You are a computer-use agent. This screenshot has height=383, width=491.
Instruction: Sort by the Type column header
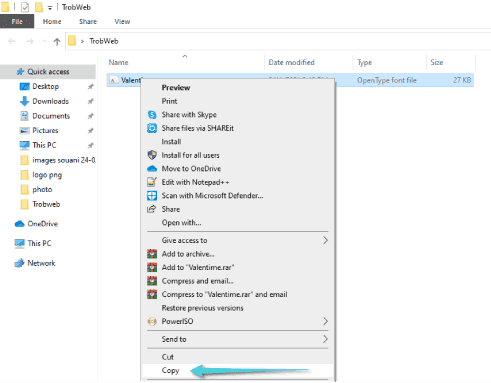[390, 62]
